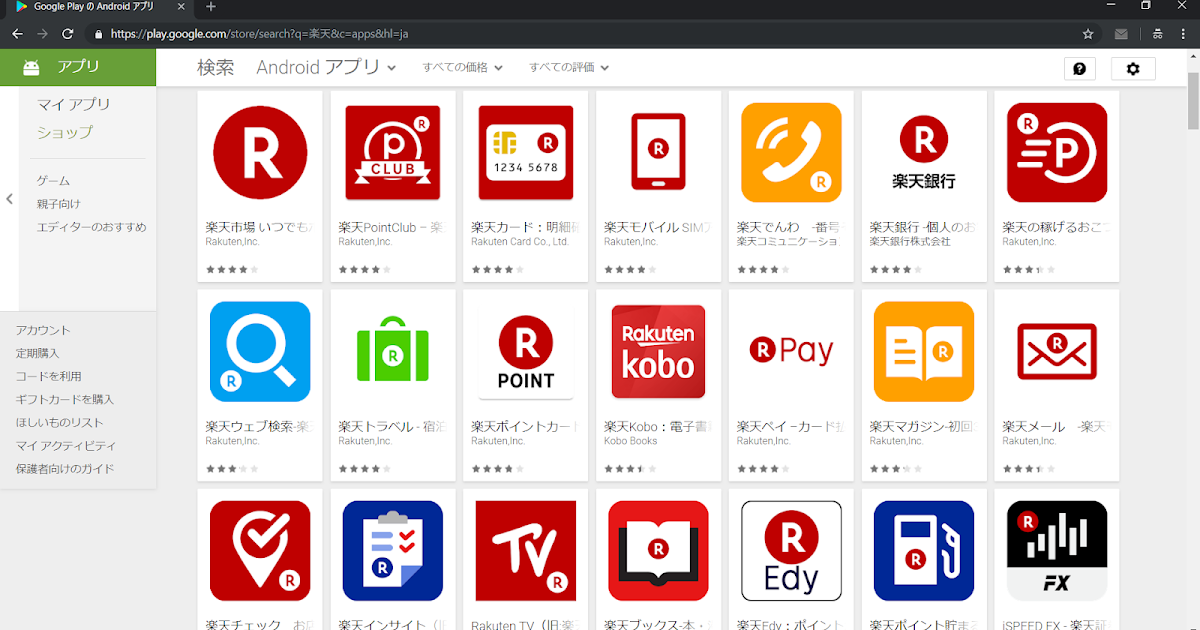1200x630 pixels.
Task: Click the 楽天トラベル - 宿泊 title text
Action: pos(393,427)
